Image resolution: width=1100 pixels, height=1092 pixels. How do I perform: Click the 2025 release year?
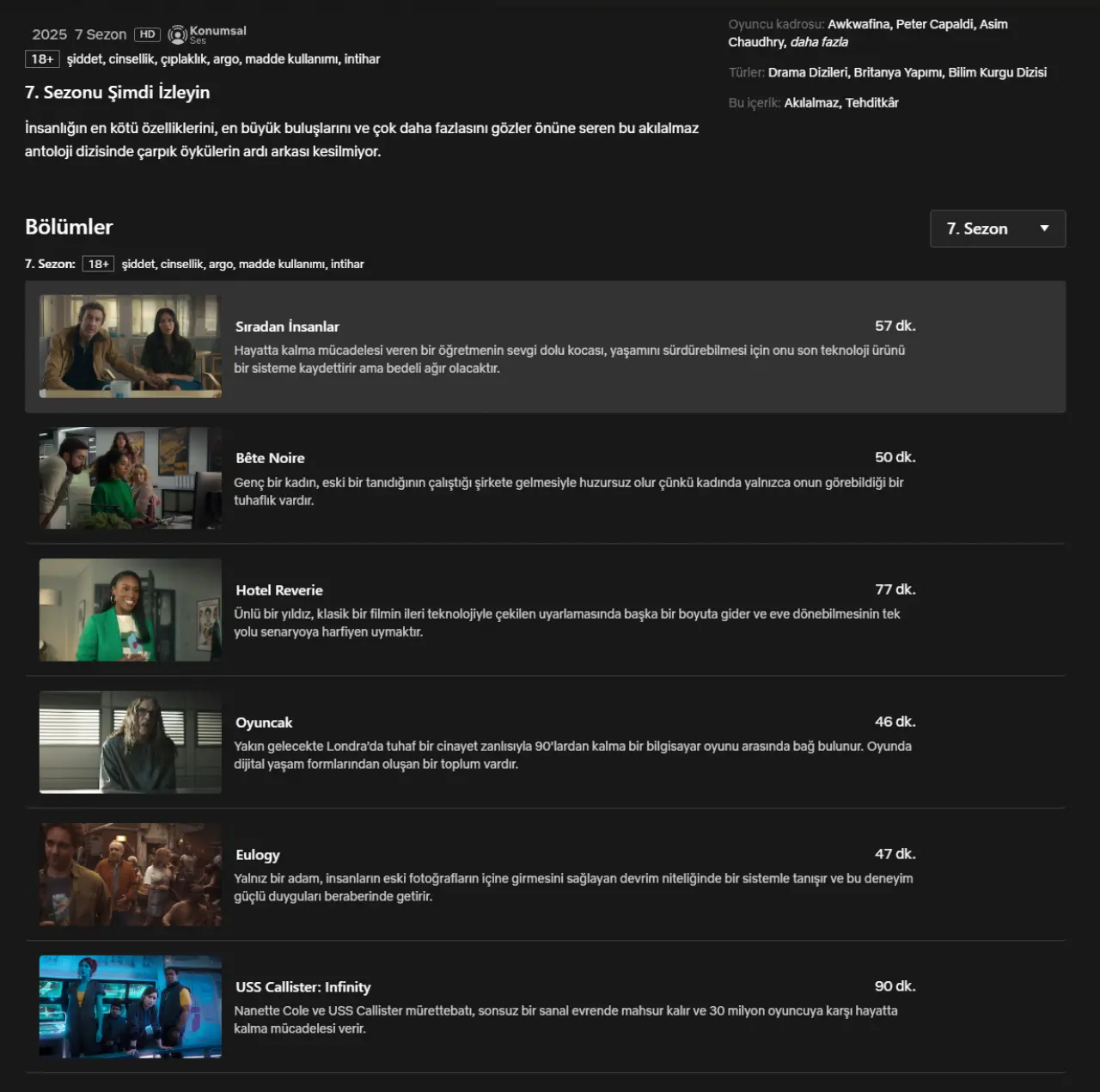tap(49, 34)
